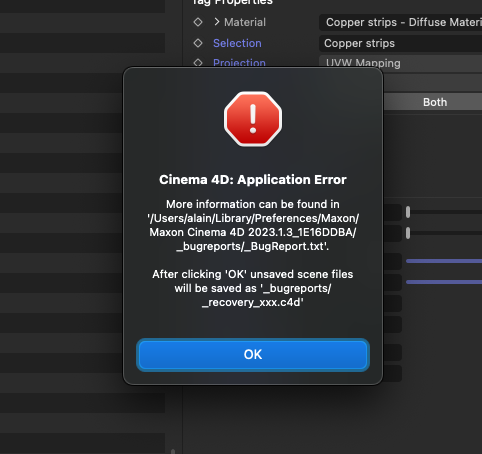Expand the Material chevron

(x=217, y=22)
